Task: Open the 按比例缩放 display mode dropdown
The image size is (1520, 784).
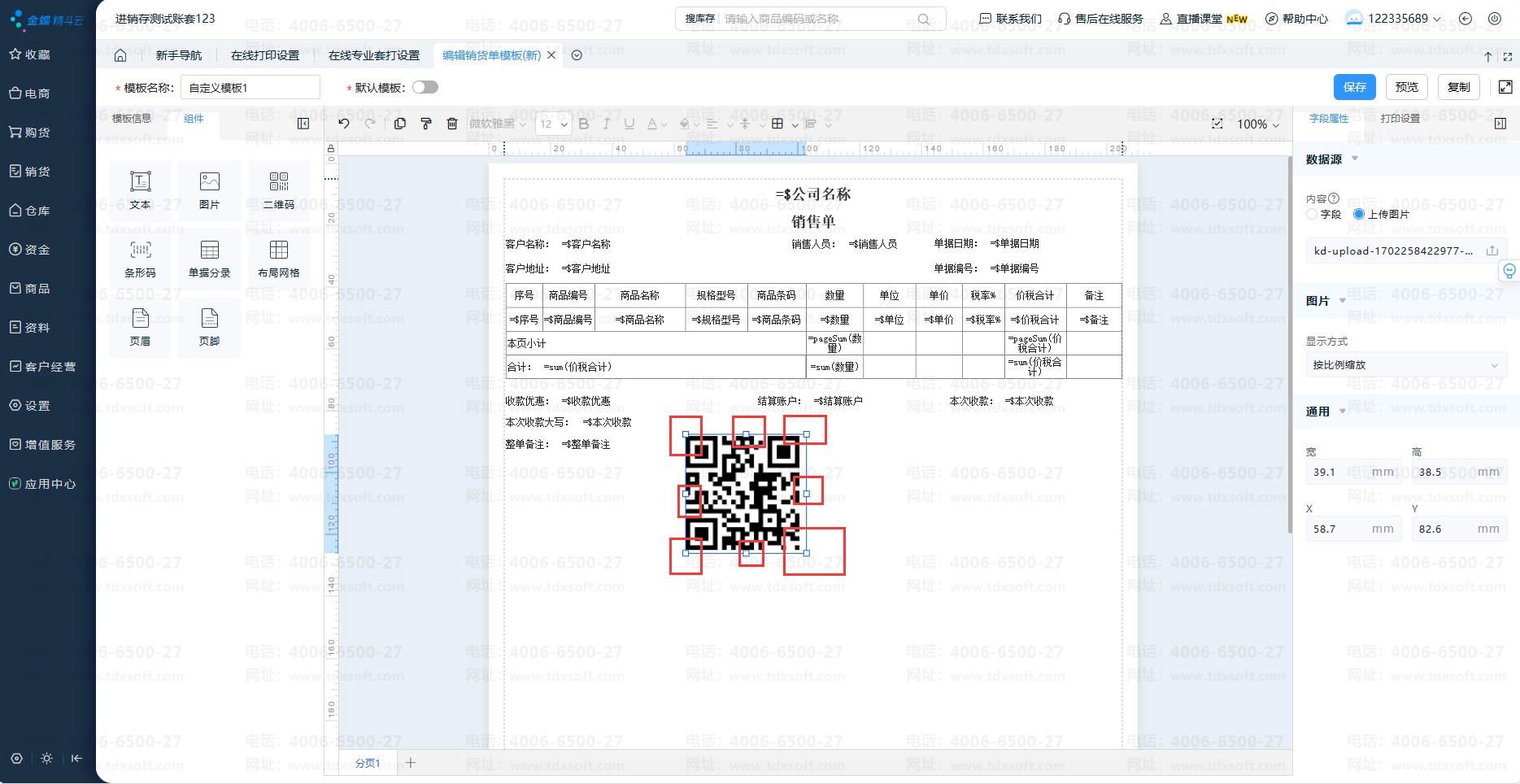Action: [1405, 365]
